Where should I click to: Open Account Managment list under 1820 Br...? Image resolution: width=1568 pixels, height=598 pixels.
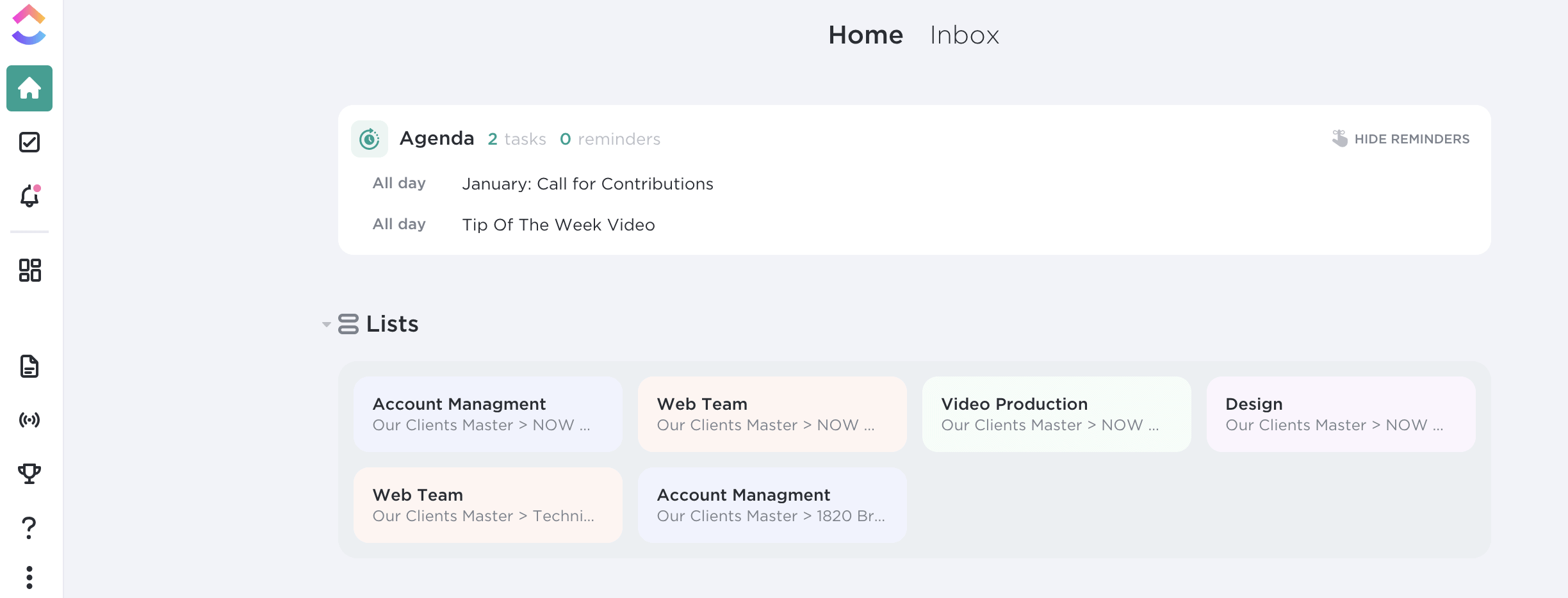pyautogui.click(x=772, y=505)
